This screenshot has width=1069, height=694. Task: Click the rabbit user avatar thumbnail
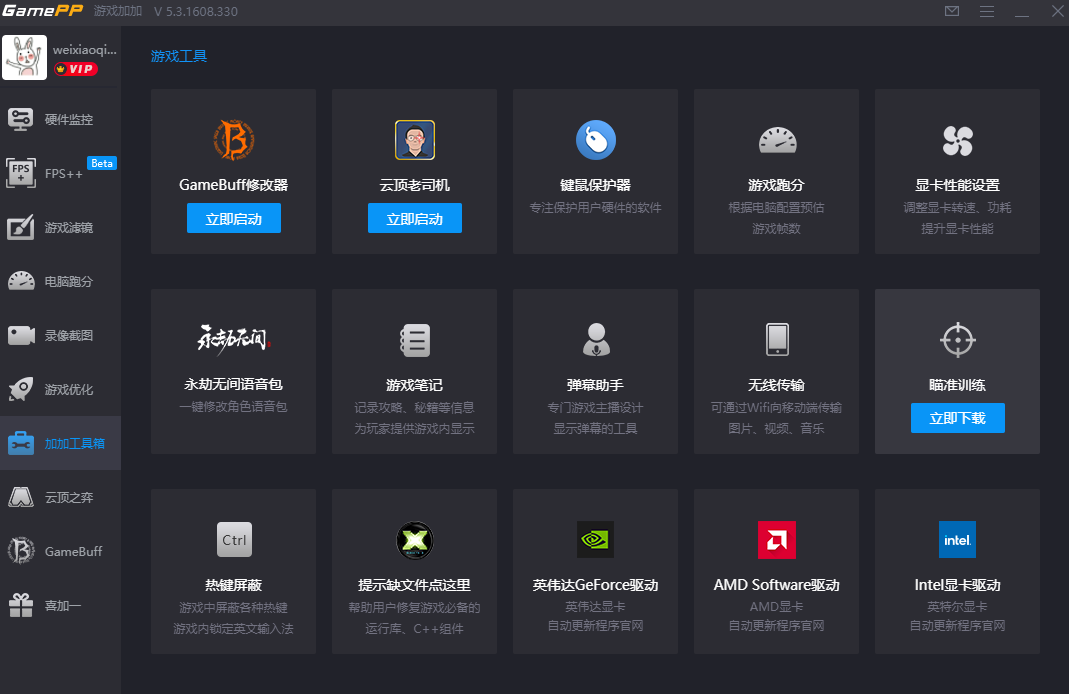[24, 58]
